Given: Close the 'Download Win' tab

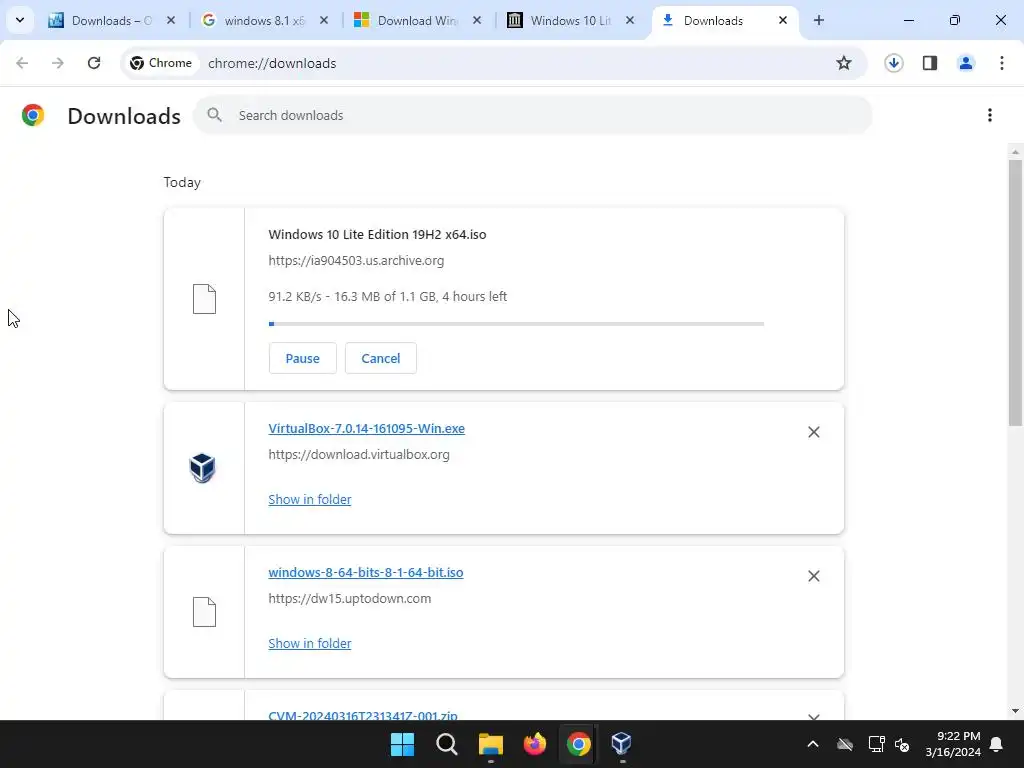Looking at the screenshot, I should tap(477, 20).
